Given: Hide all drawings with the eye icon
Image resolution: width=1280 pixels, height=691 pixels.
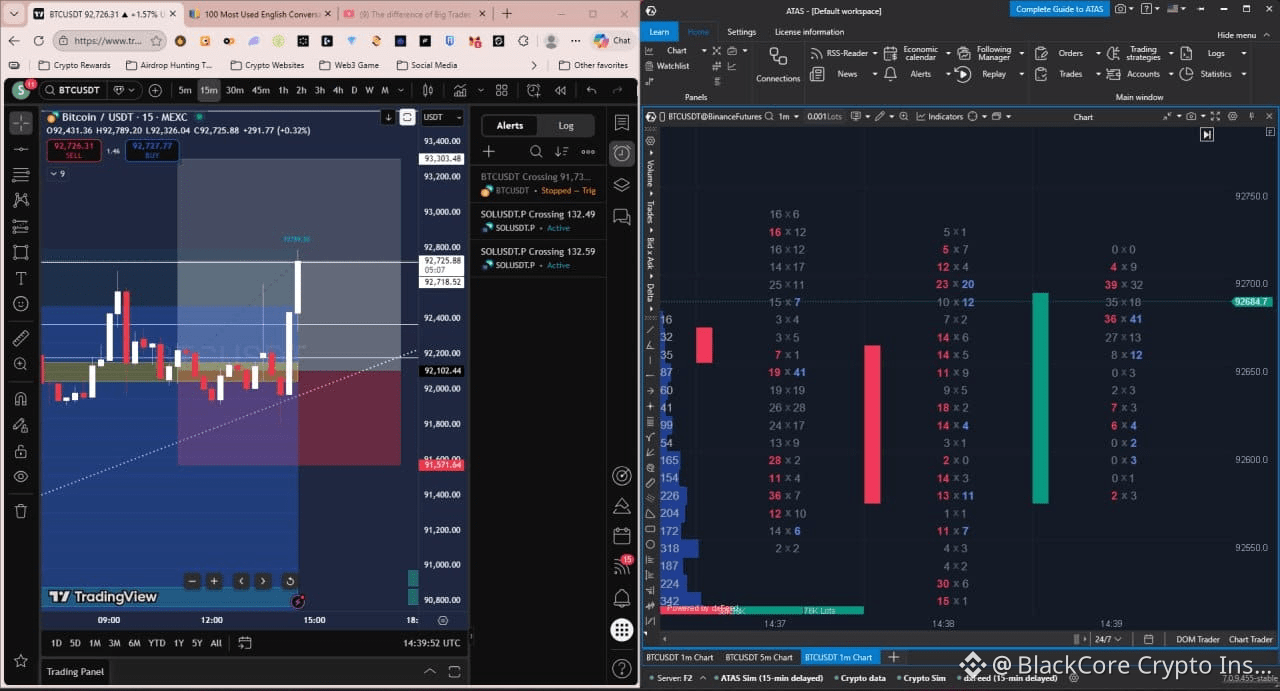Looking at the screenshot, I should point(21,477).
